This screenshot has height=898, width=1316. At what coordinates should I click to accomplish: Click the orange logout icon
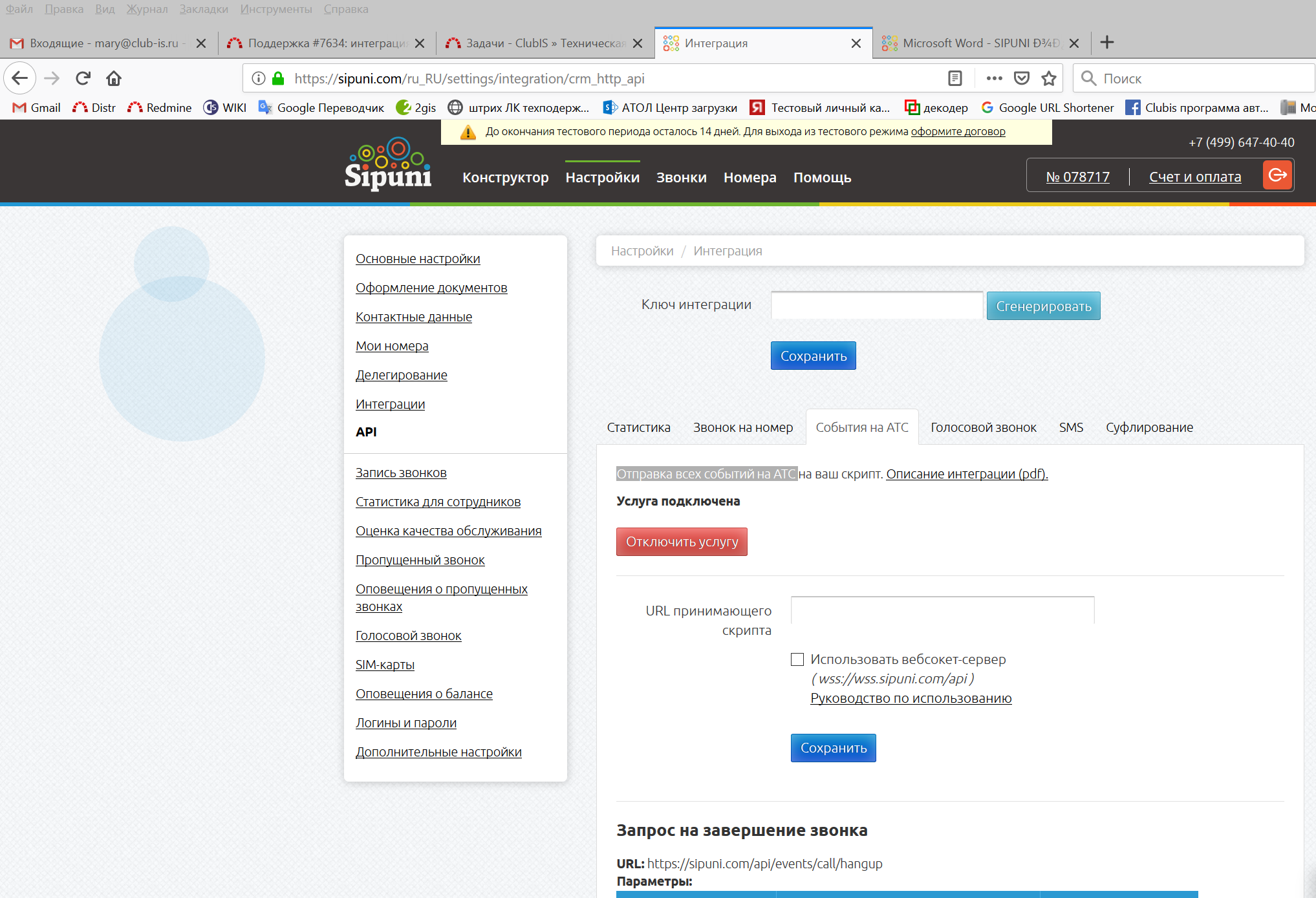pyautogui.click(x=1278, y=175)
